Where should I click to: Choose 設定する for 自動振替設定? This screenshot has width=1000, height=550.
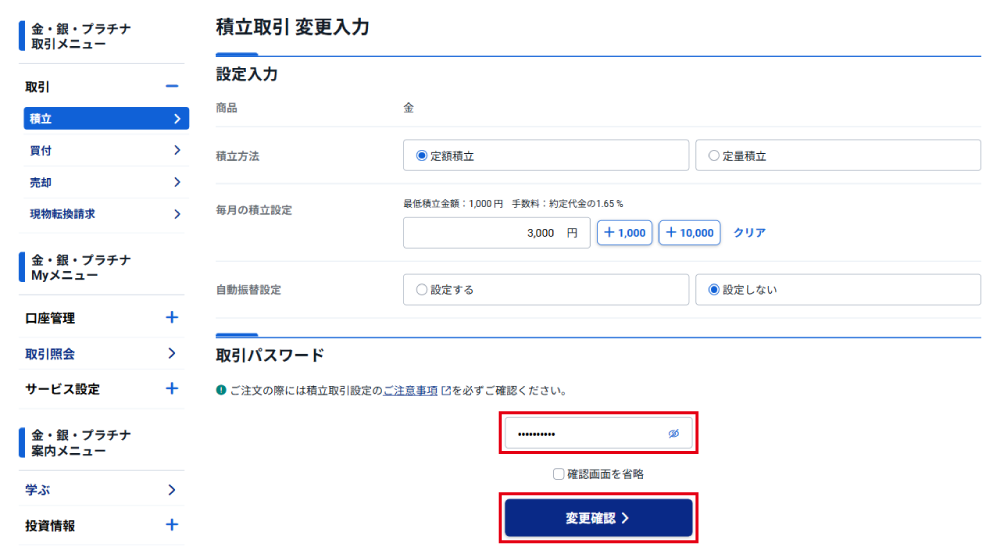(421, 290)
